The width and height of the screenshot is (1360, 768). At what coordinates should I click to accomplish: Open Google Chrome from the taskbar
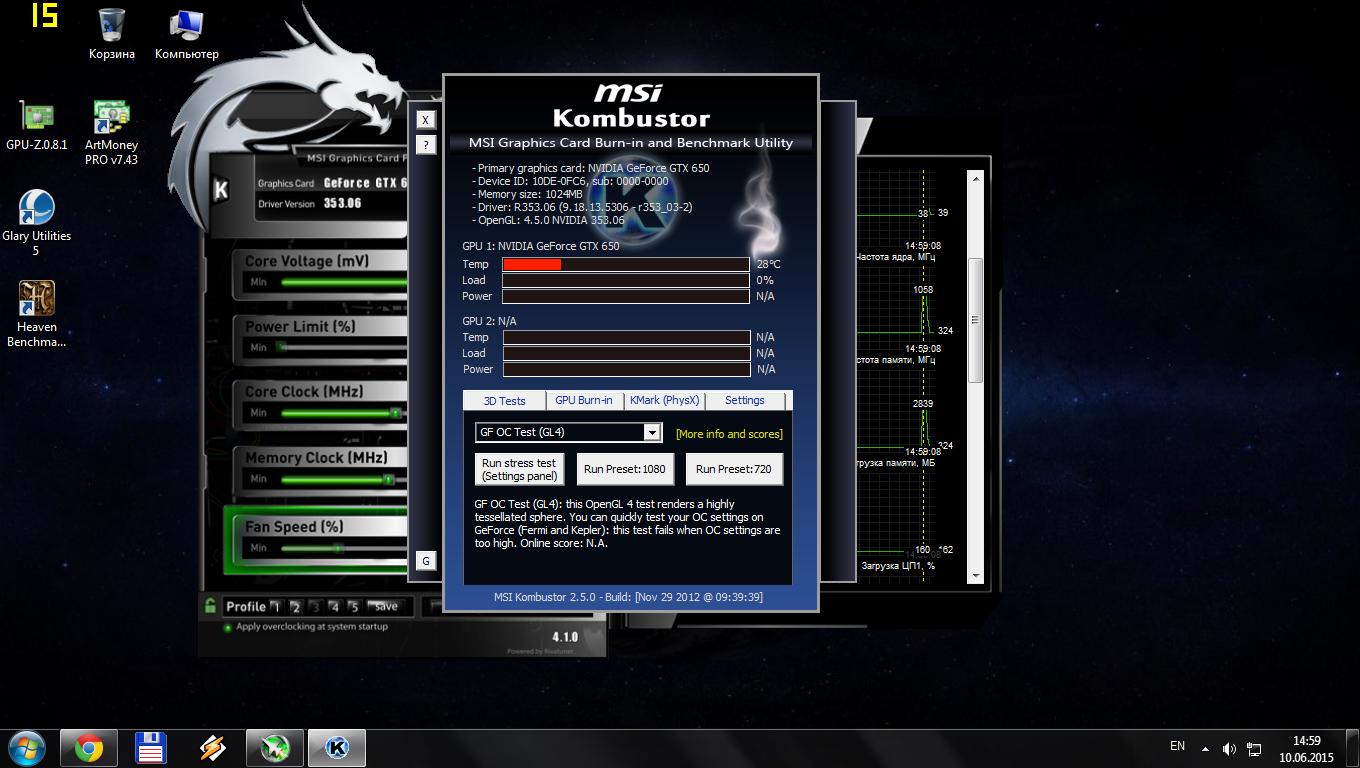coord(89,748)
